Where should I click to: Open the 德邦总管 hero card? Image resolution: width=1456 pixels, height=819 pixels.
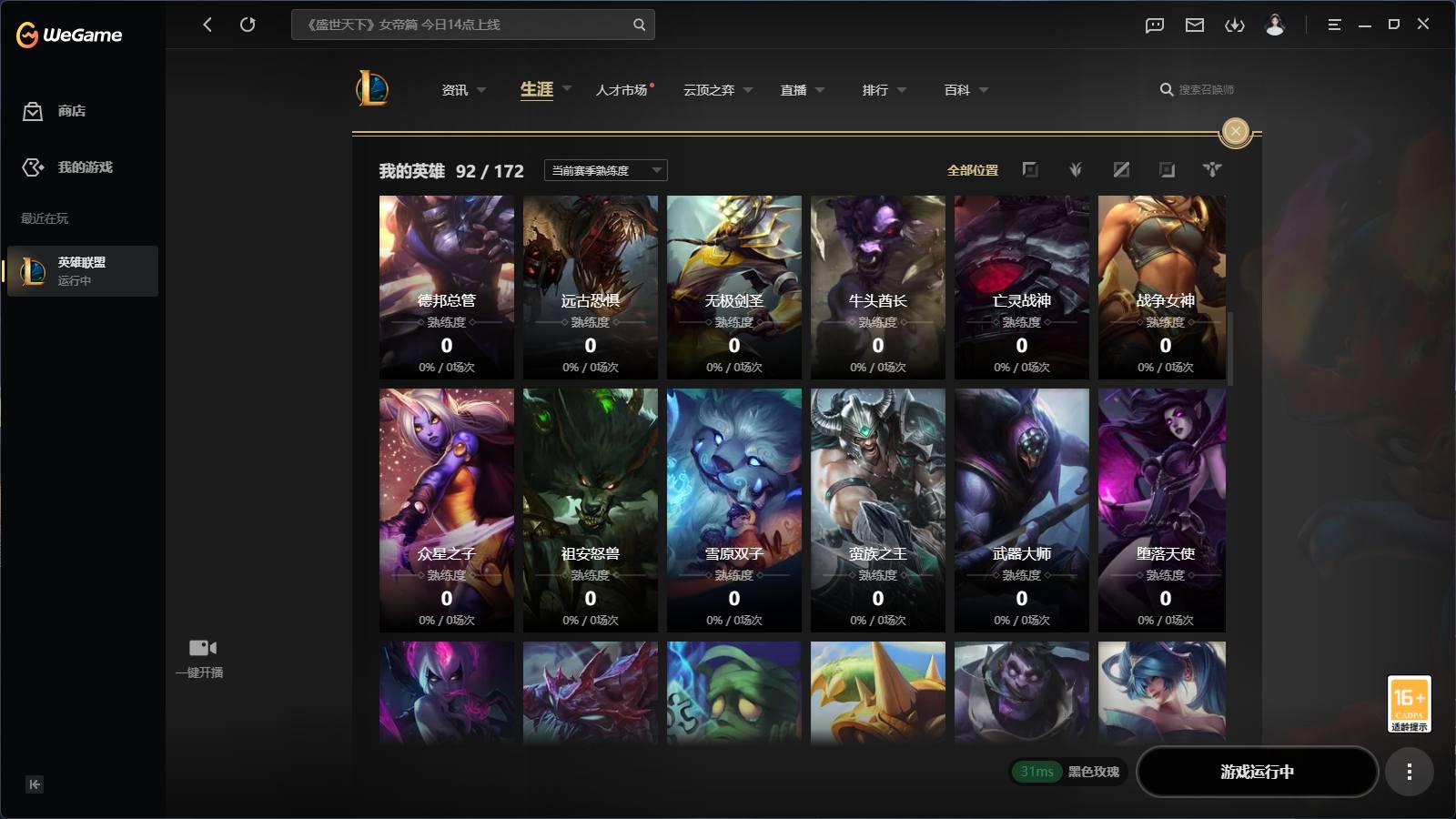click(447, 288)
